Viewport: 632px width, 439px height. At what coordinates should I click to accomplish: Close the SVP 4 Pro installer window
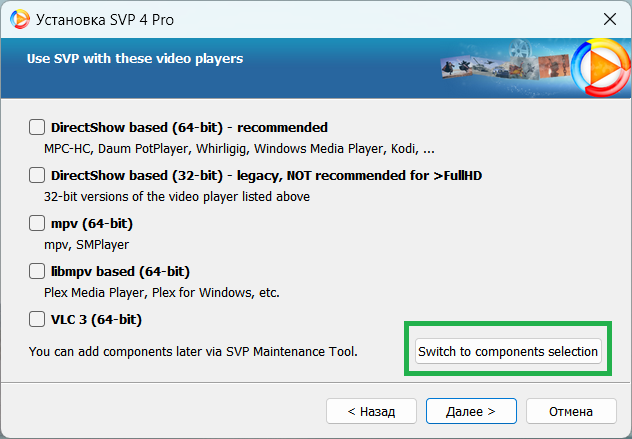coord(608,19)
